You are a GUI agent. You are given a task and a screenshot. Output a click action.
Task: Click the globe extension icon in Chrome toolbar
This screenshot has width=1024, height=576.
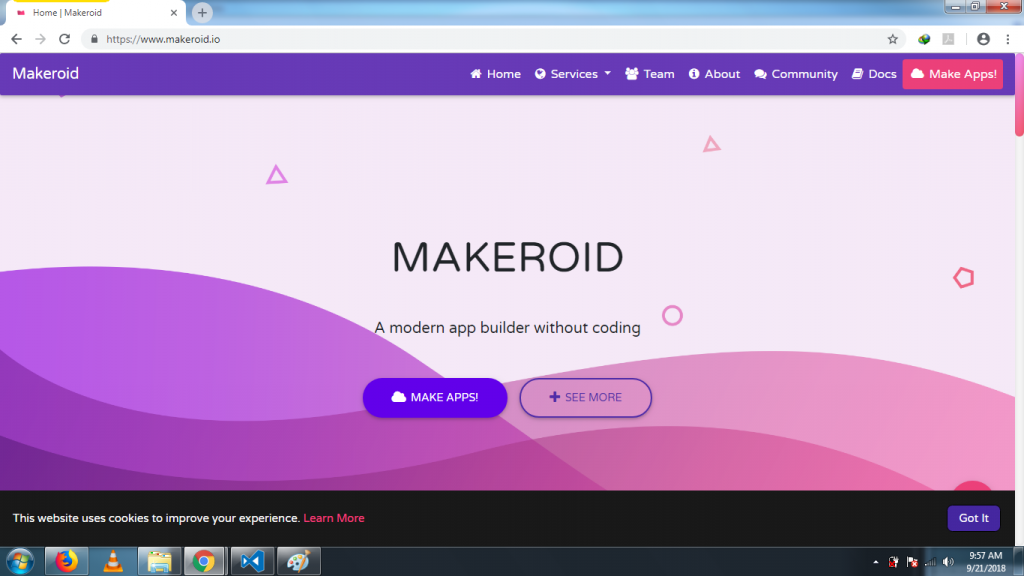click(x=924, y=39)
